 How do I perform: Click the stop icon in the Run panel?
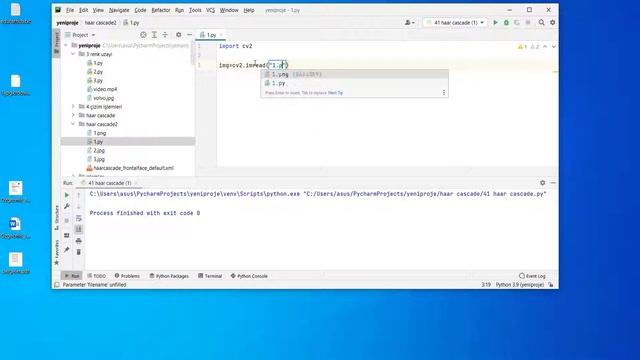[67, 221]
